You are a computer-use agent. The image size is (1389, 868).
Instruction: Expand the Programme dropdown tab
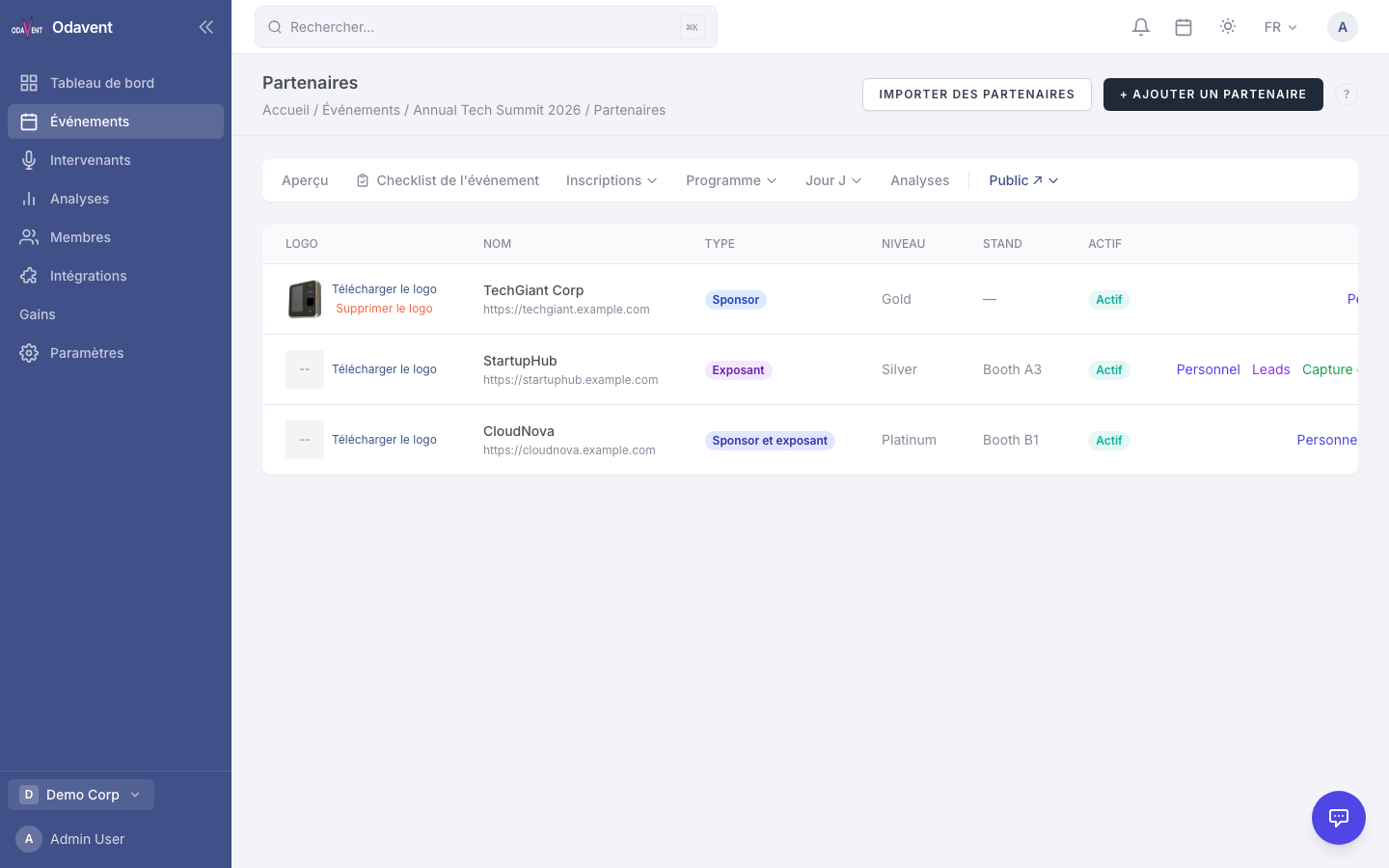[731, 180]
